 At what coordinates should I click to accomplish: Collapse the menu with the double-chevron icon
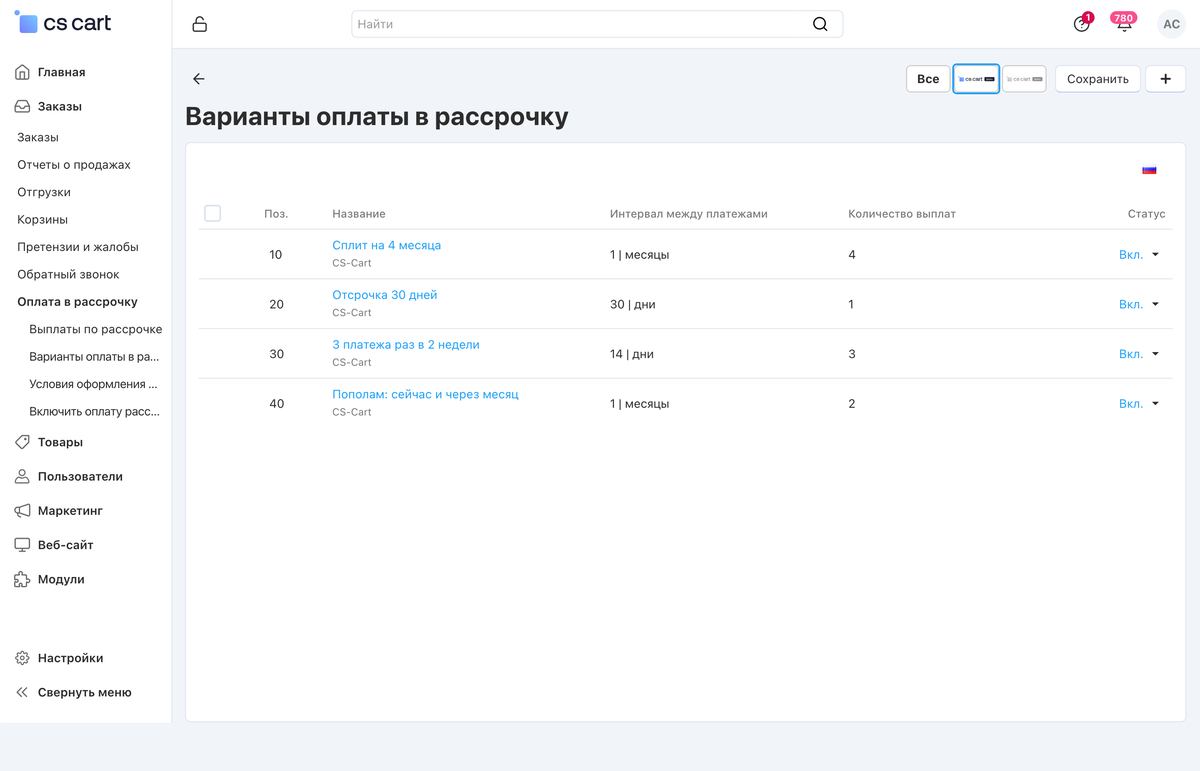pos(22,692)
